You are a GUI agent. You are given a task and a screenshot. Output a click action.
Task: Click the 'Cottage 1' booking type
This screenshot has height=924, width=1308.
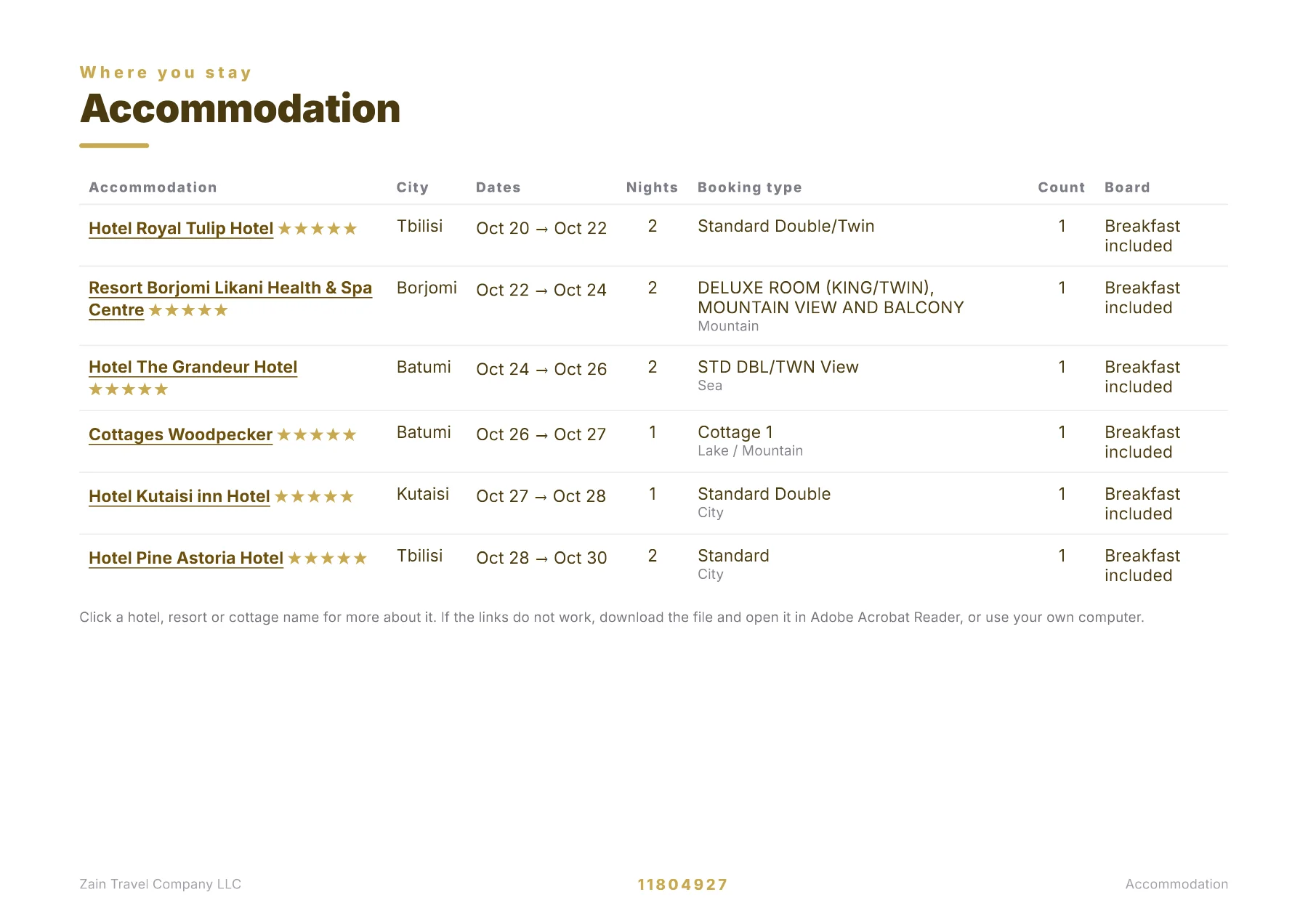tap(735, 432)
